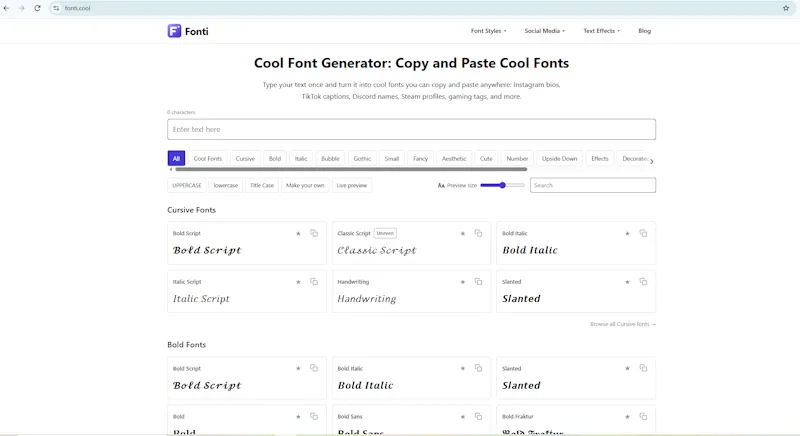Select the Aesthetic category

(x=454, y=159)
